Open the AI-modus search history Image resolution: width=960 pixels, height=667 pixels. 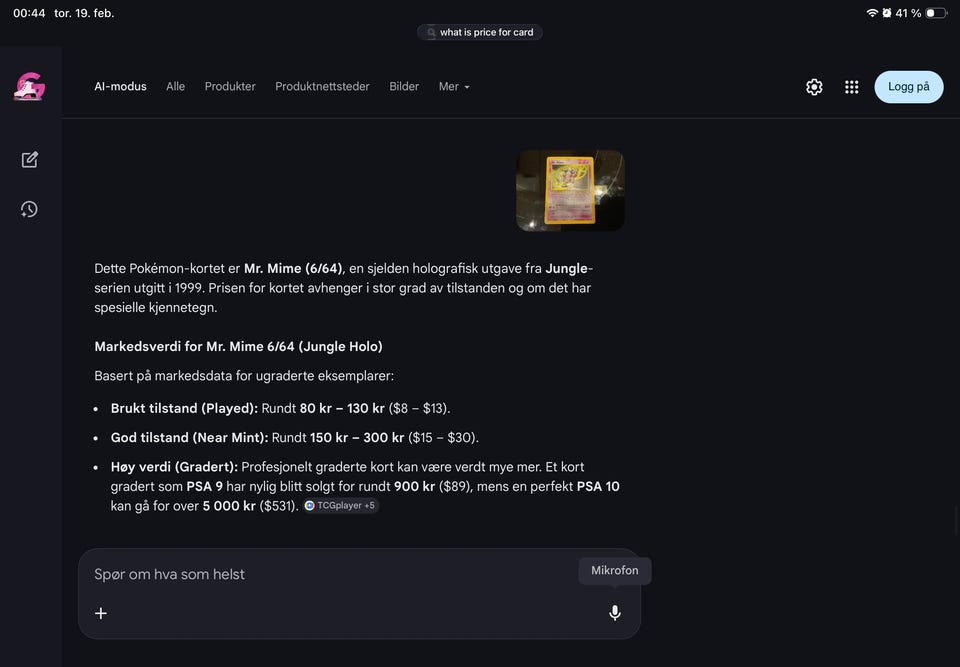click(x=29, y=209)
